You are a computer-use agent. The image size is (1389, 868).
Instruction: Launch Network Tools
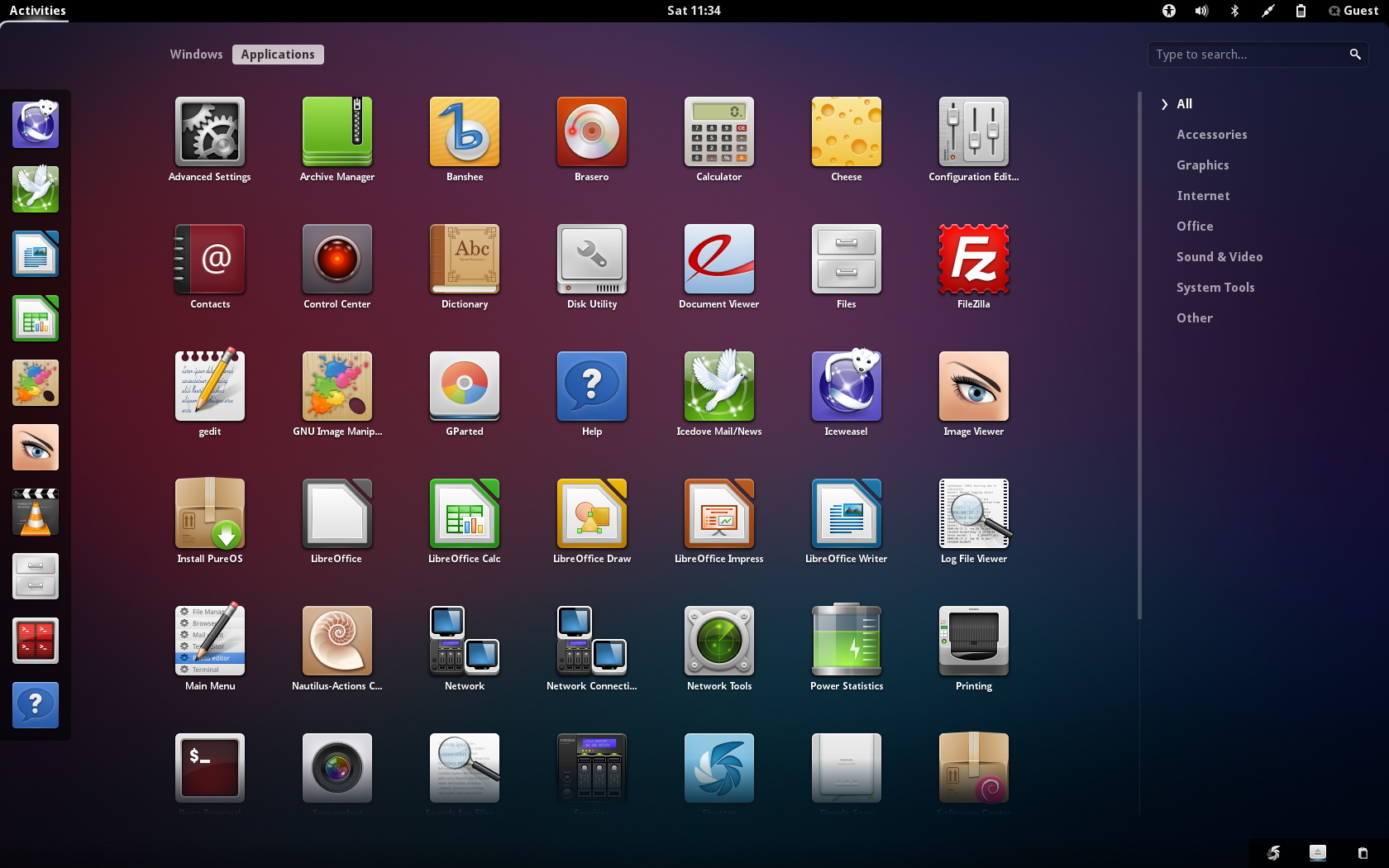[718, 641]
